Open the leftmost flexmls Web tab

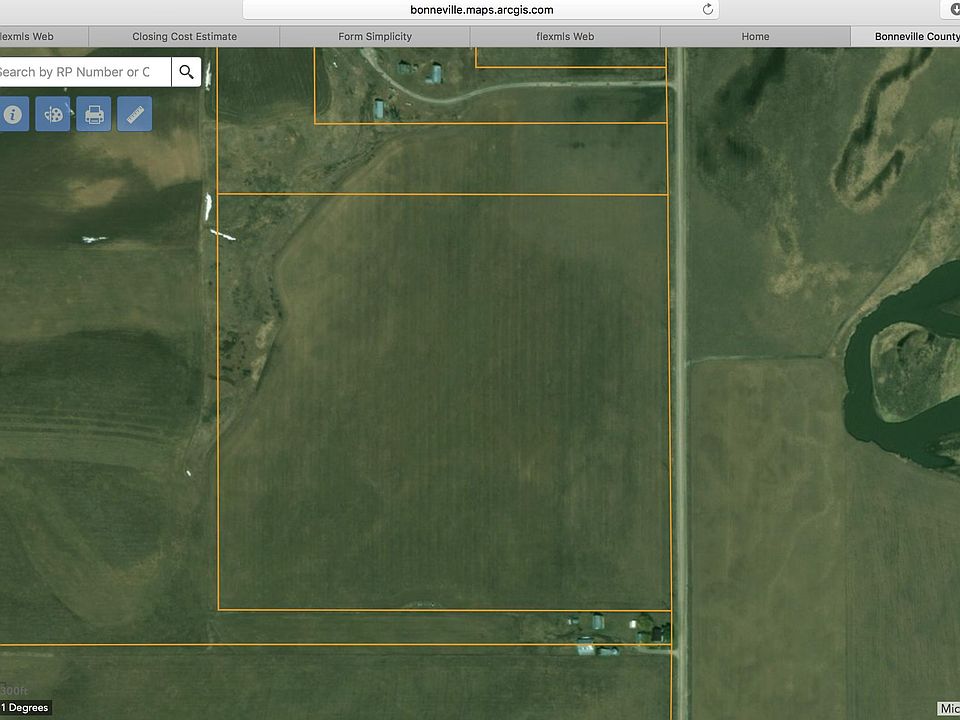tap(30, 37)
